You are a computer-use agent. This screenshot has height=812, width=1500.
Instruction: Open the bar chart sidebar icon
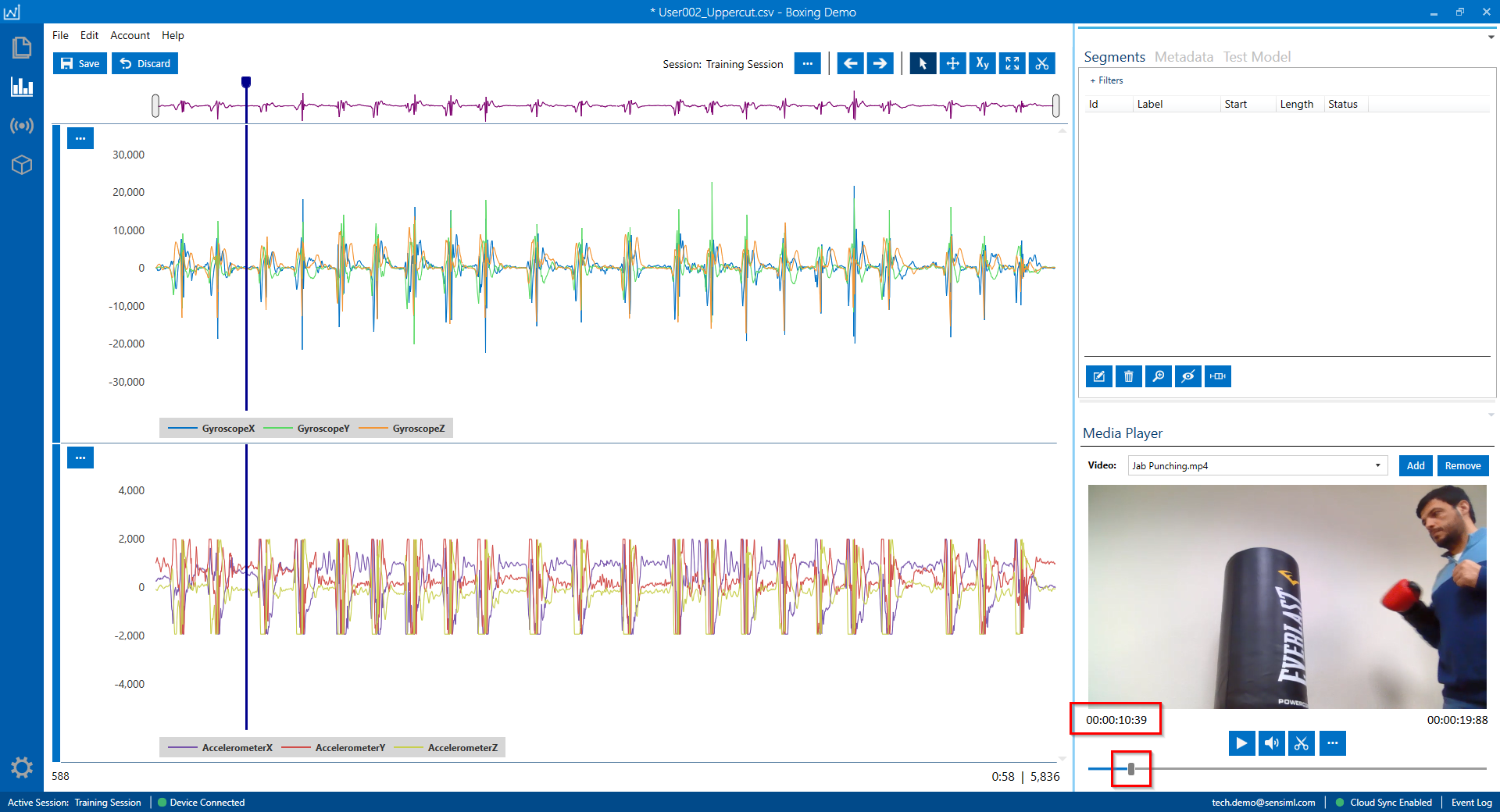(22, 87)
